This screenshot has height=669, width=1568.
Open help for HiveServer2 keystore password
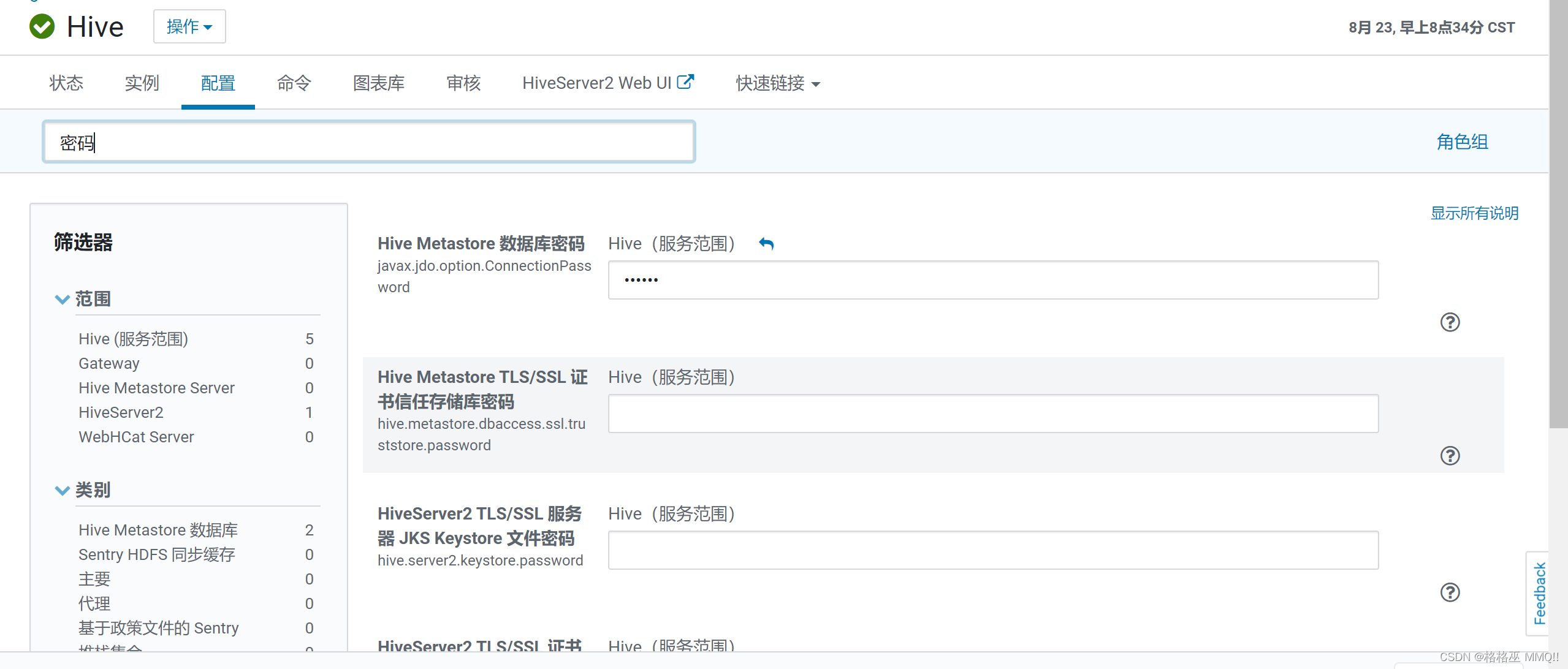pos(1450,592)
